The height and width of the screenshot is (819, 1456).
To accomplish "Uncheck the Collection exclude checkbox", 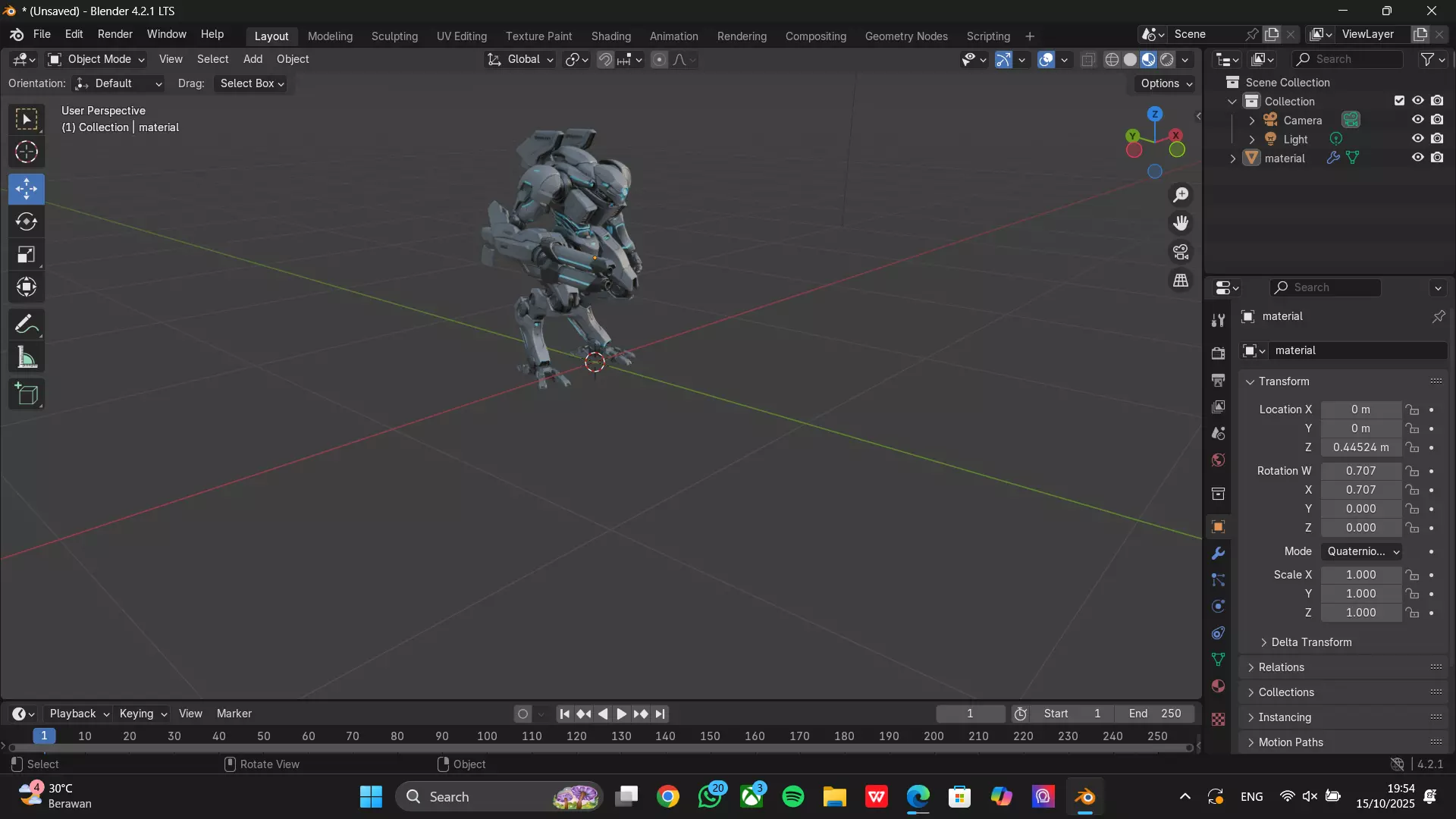I will (x=1399, y=101).
